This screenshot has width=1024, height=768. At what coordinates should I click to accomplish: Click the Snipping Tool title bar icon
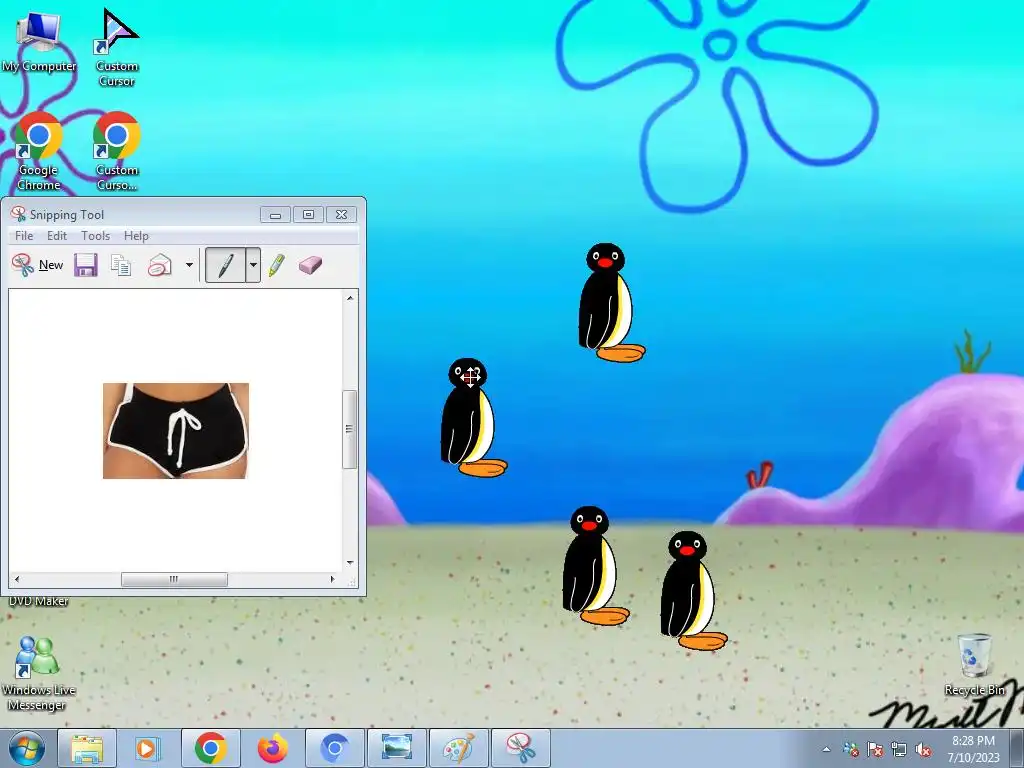(18, 214)
